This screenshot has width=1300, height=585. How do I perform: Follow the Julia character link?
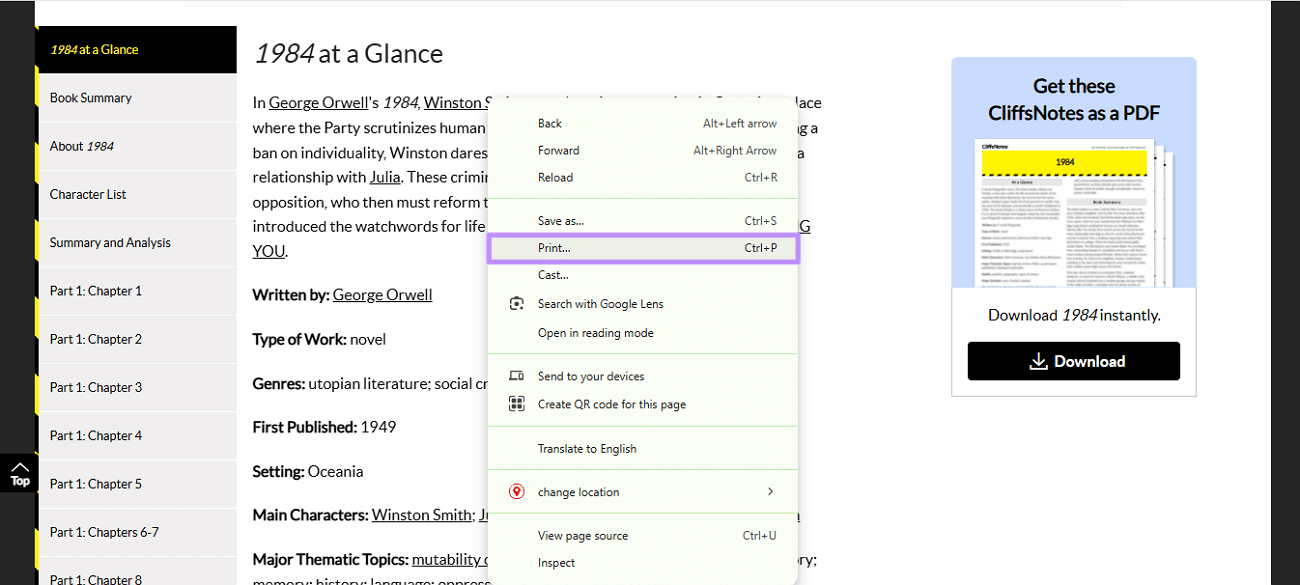[x=385, y=177]
